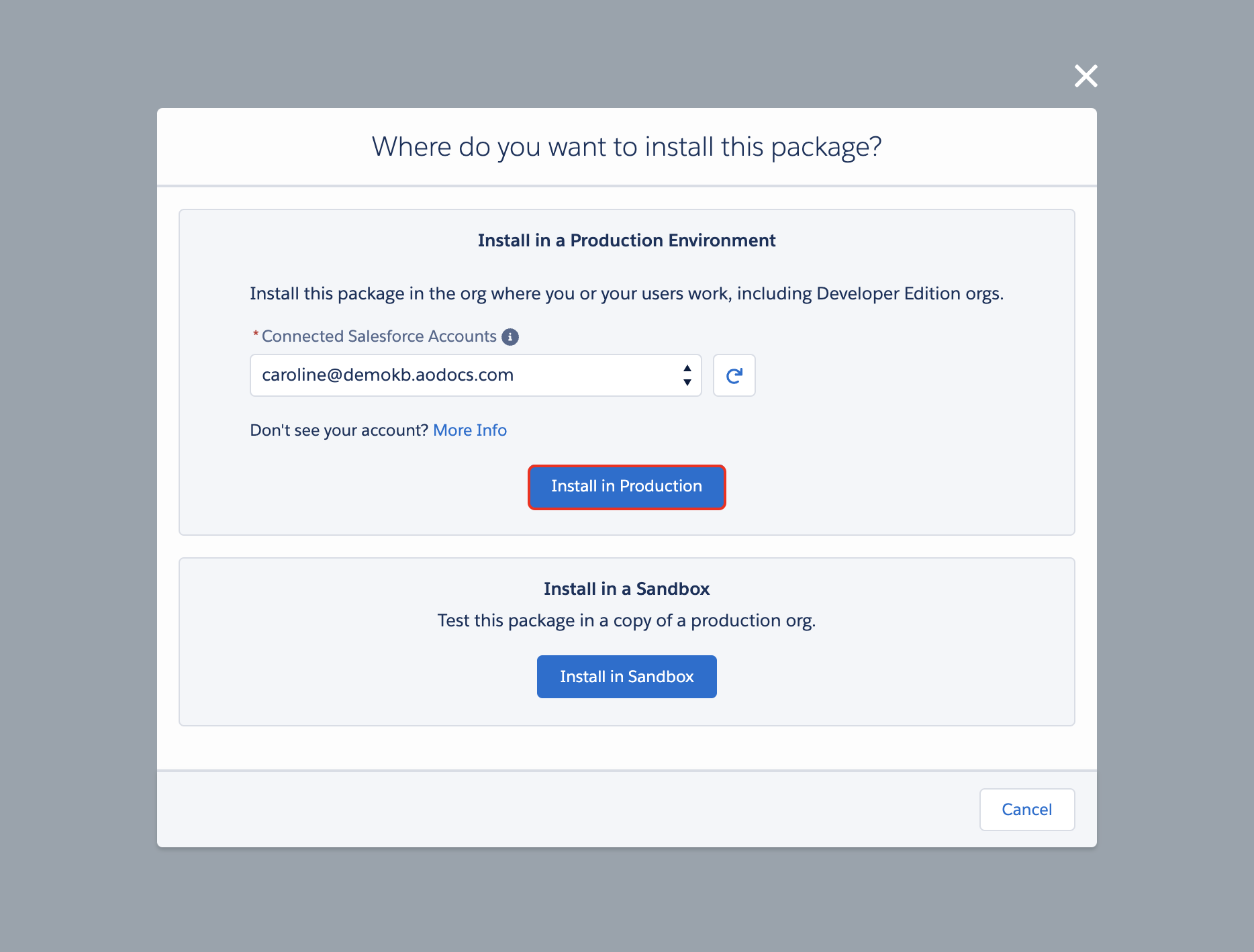Cancel the package installation dialog
The height and width of the screenshot is (952, 1254).
click(x=1026, y=810)
